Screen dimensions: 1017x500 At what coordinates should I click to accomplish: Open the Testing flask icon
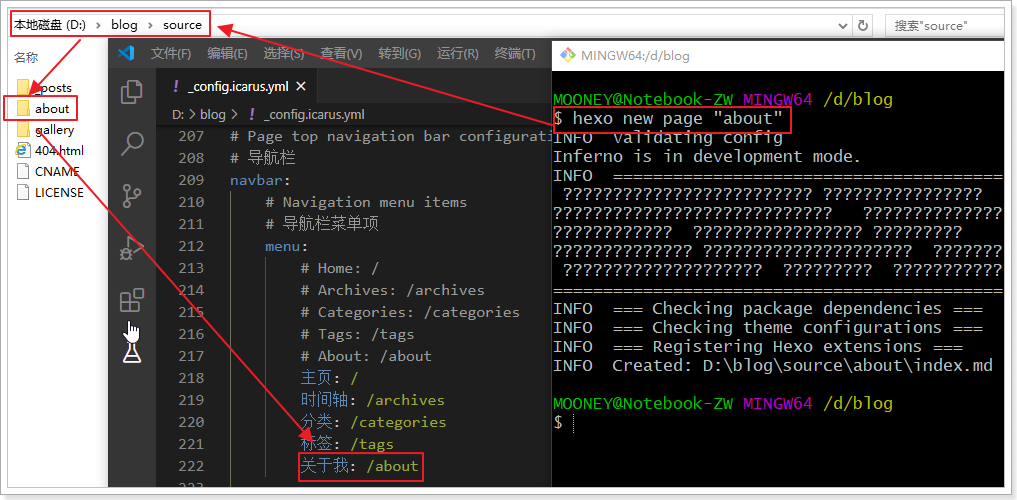pos(132,353)
